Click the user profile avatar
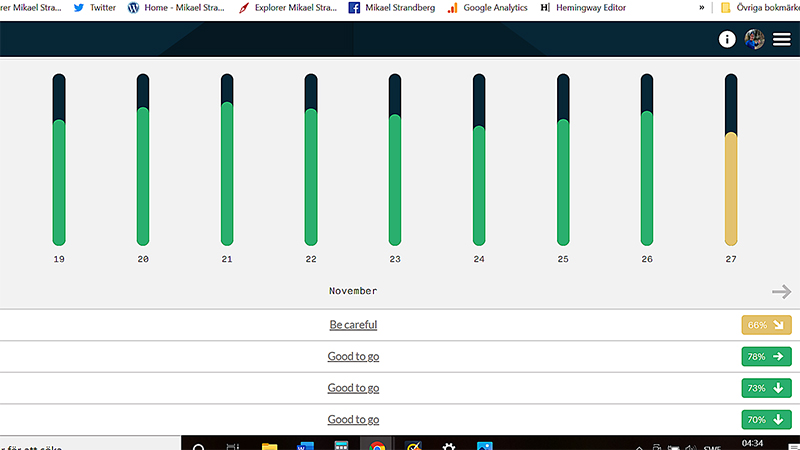The height and width of the screenshot is (450, 800). 754,39
